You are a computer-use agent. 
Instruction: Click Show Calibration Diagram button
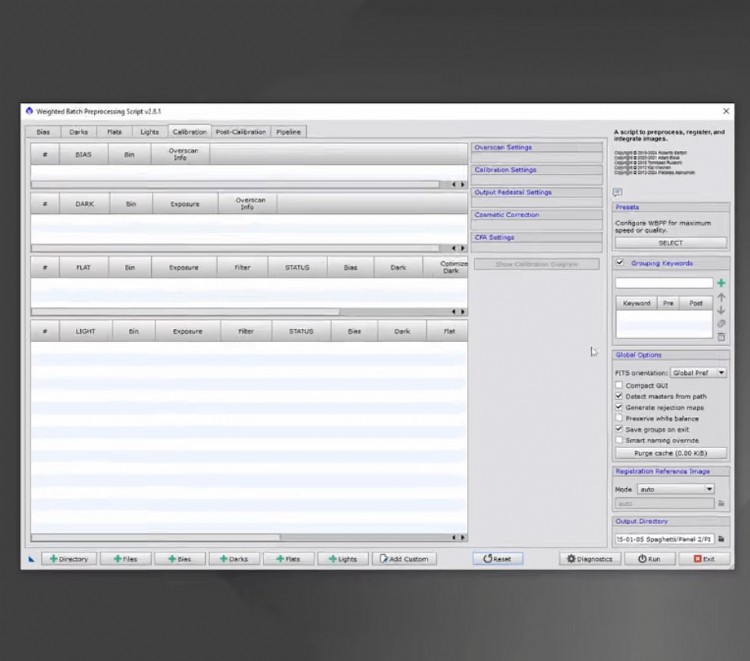537,264
